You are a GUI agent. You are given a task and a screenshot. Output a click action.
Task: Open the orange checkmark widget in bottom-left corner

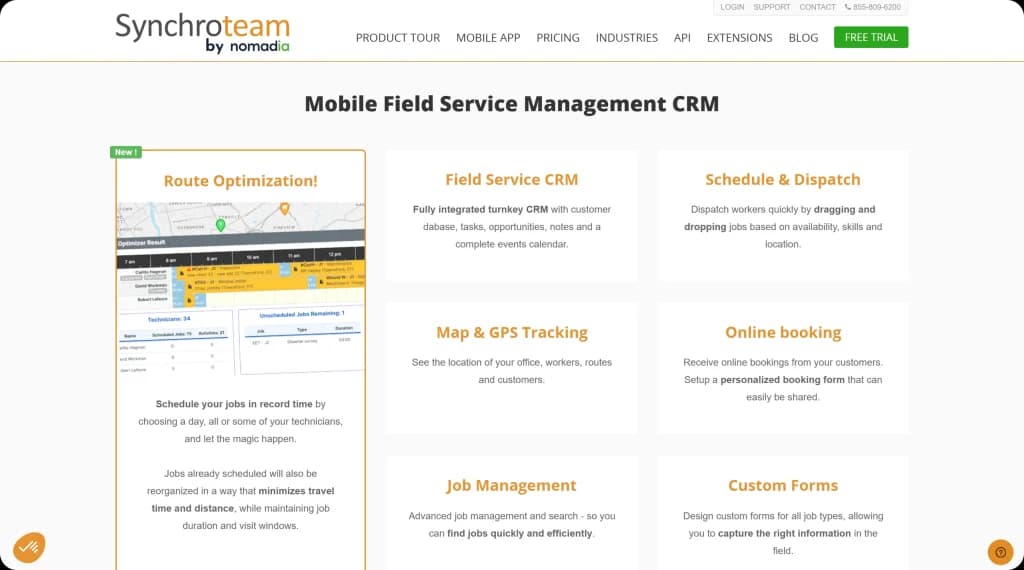coord(29,547)
